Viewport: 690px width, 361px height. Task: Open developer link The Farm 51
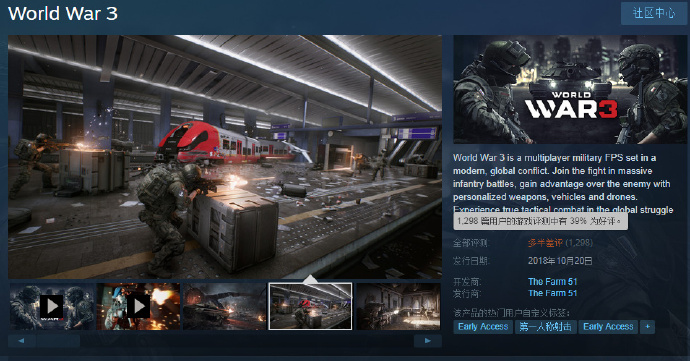point(552,281)
